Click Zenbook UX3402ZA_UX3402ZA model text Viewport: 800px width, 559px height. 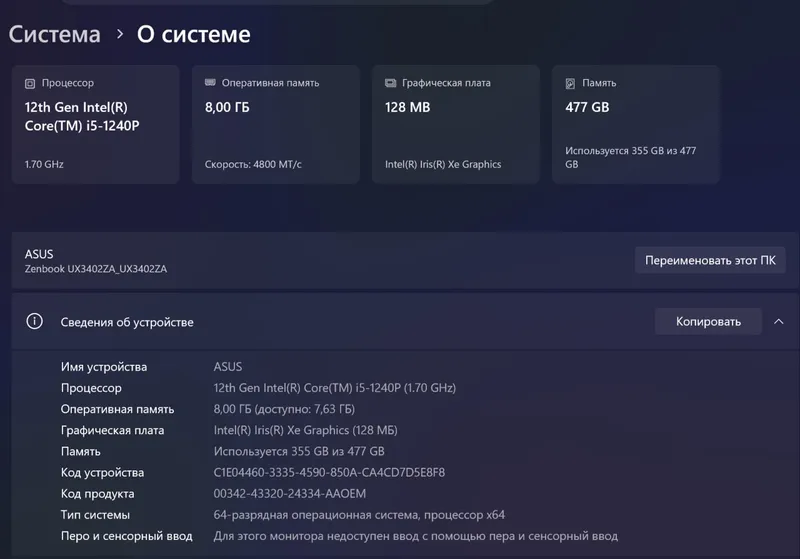click(96, 269)
